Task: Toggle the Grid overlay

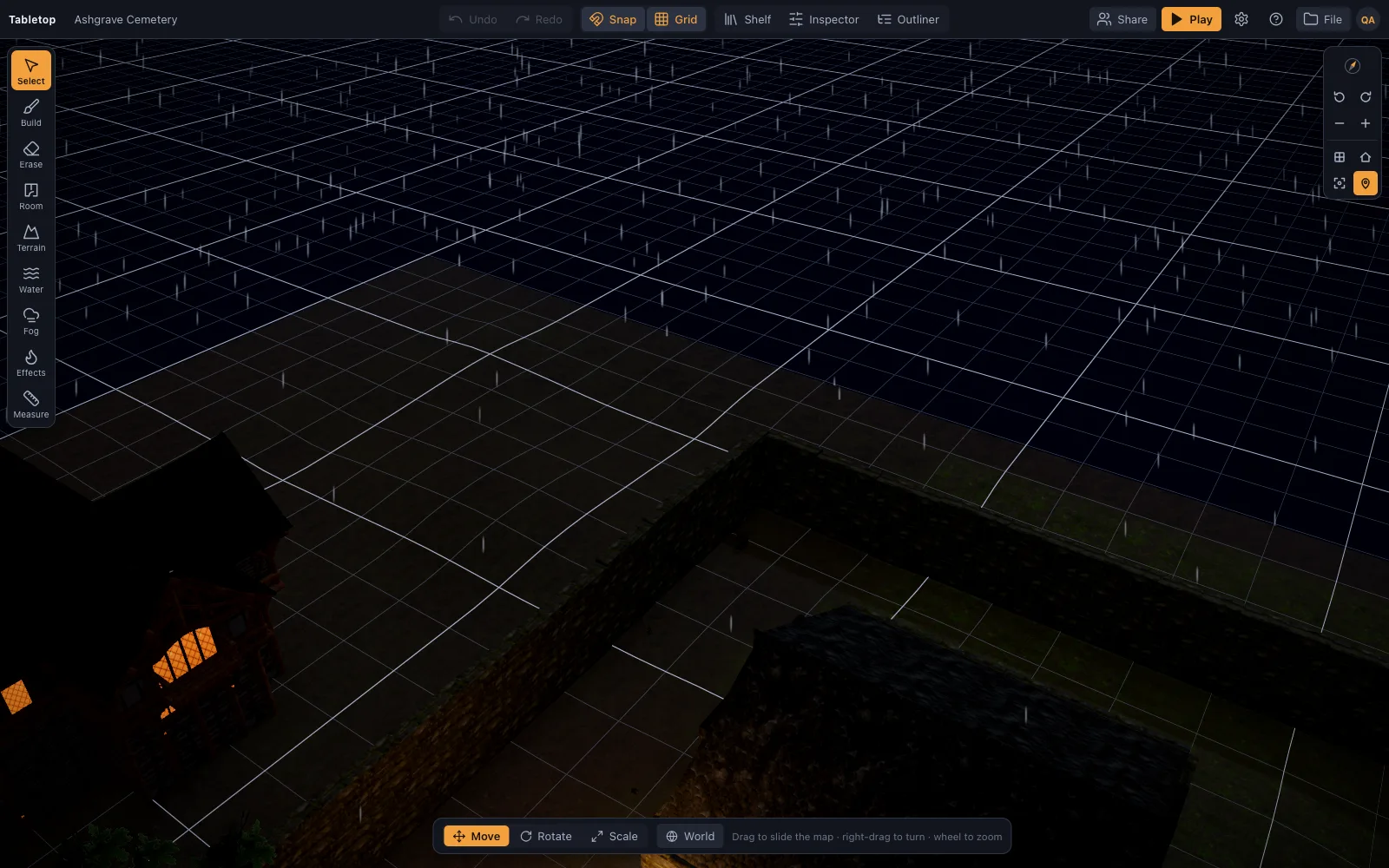Action: coord(676,19)
